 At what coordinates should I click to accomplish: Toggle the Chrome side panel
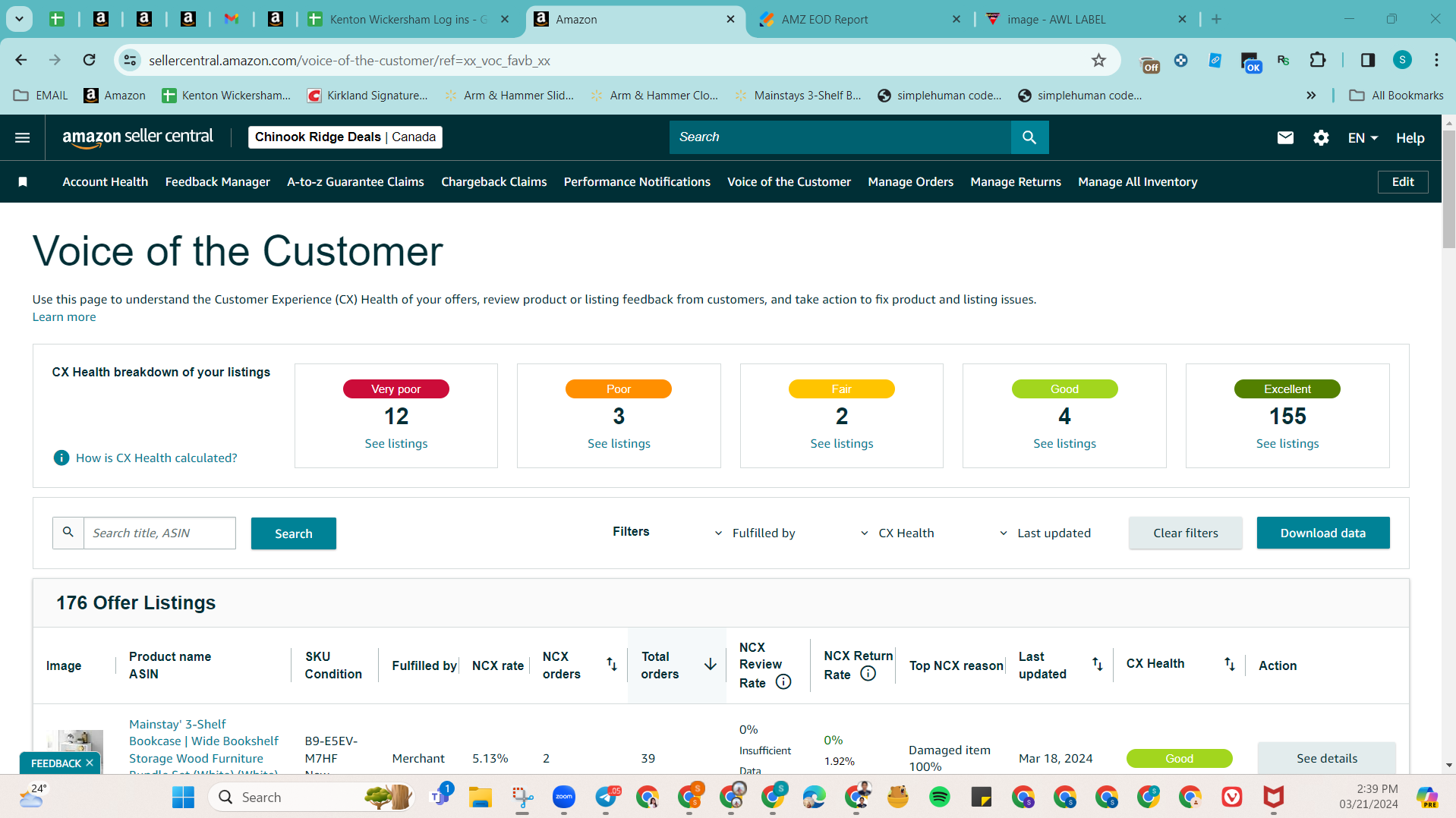pos(1368,60)
